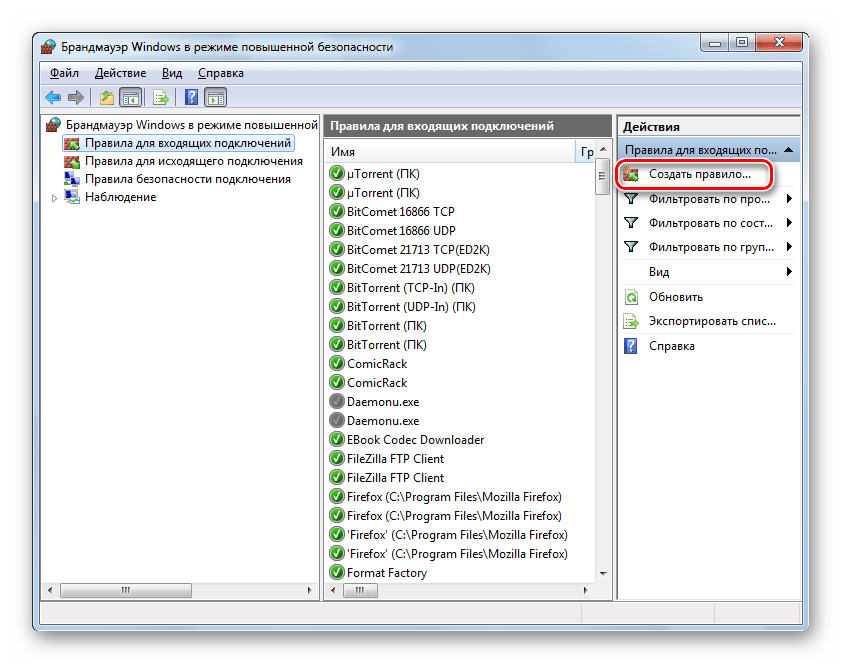Select the first Daemonu.exe rule
Image resolution: width=842 pixels, height=664 pixels.
coord(383,402)
